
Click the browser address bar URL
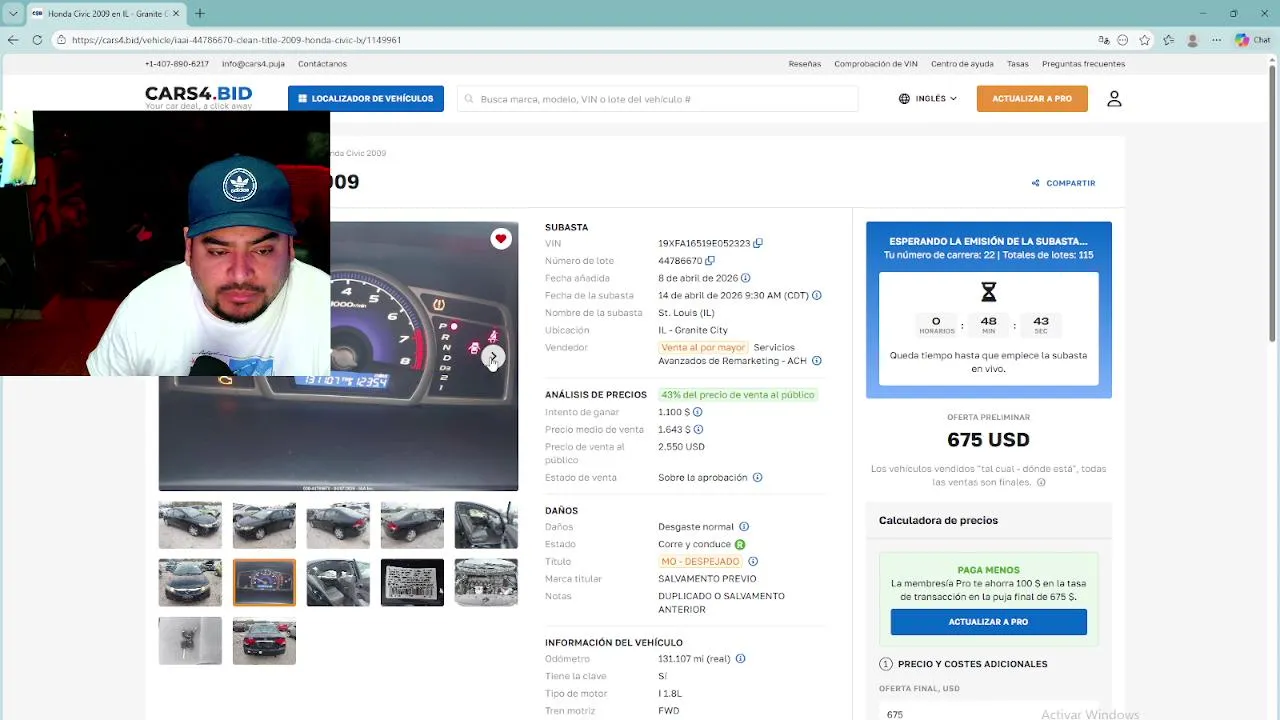coord(236,40)
